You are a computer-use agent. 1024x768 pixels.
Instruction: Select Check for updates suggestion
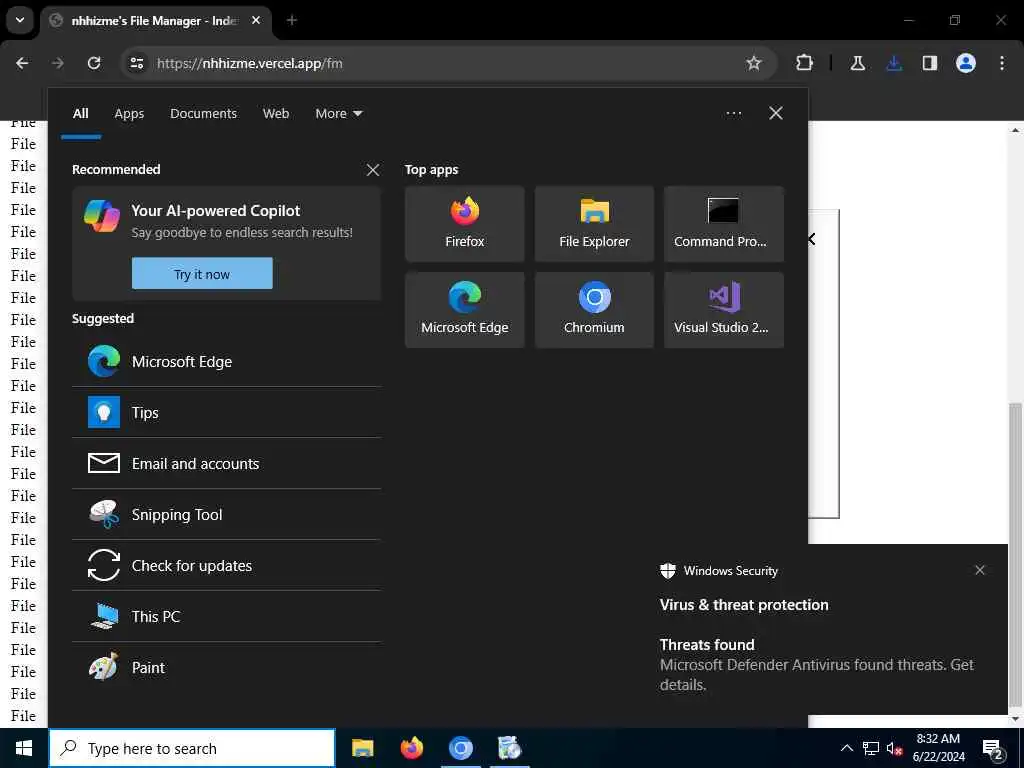[226, 566]
